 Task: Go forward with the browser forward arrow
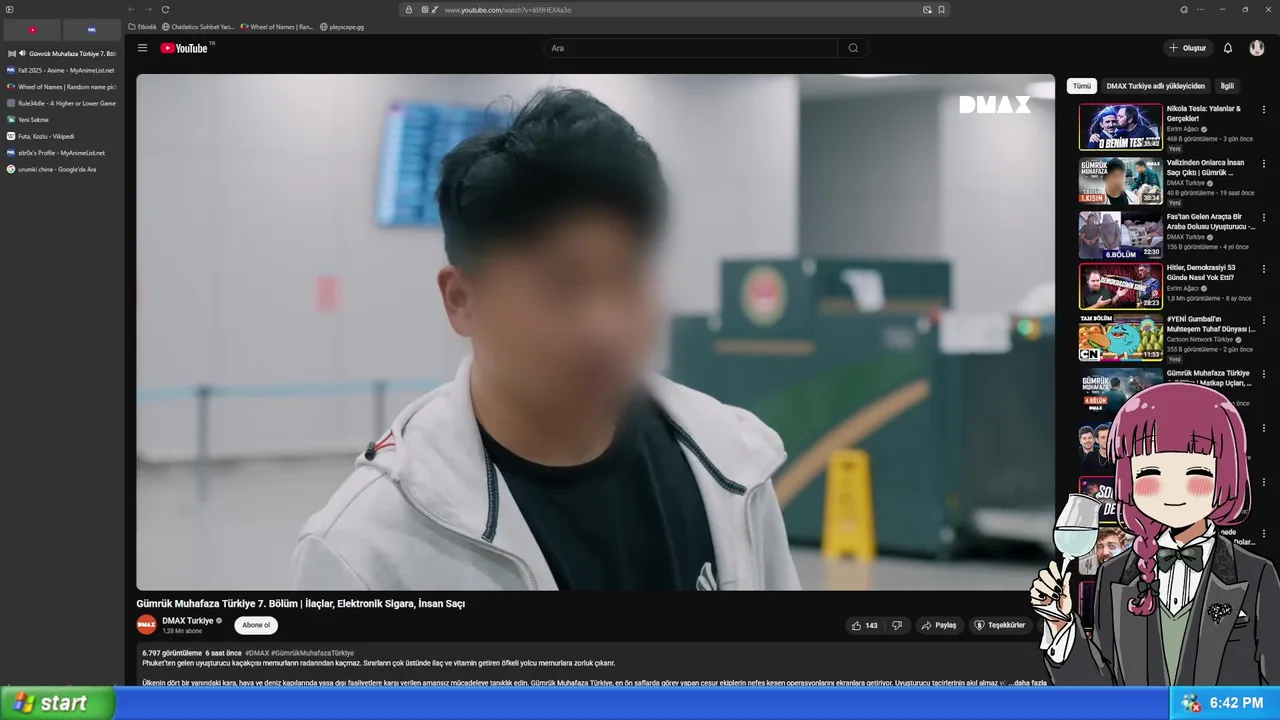click(148, 10)
